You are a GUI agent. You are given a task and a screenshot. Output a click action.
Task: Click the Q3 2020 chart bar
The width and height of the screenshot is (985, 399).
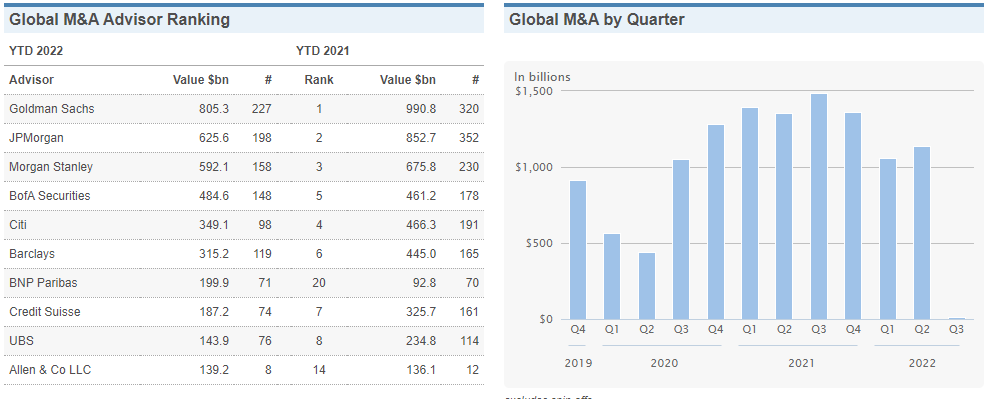[681, 239]
